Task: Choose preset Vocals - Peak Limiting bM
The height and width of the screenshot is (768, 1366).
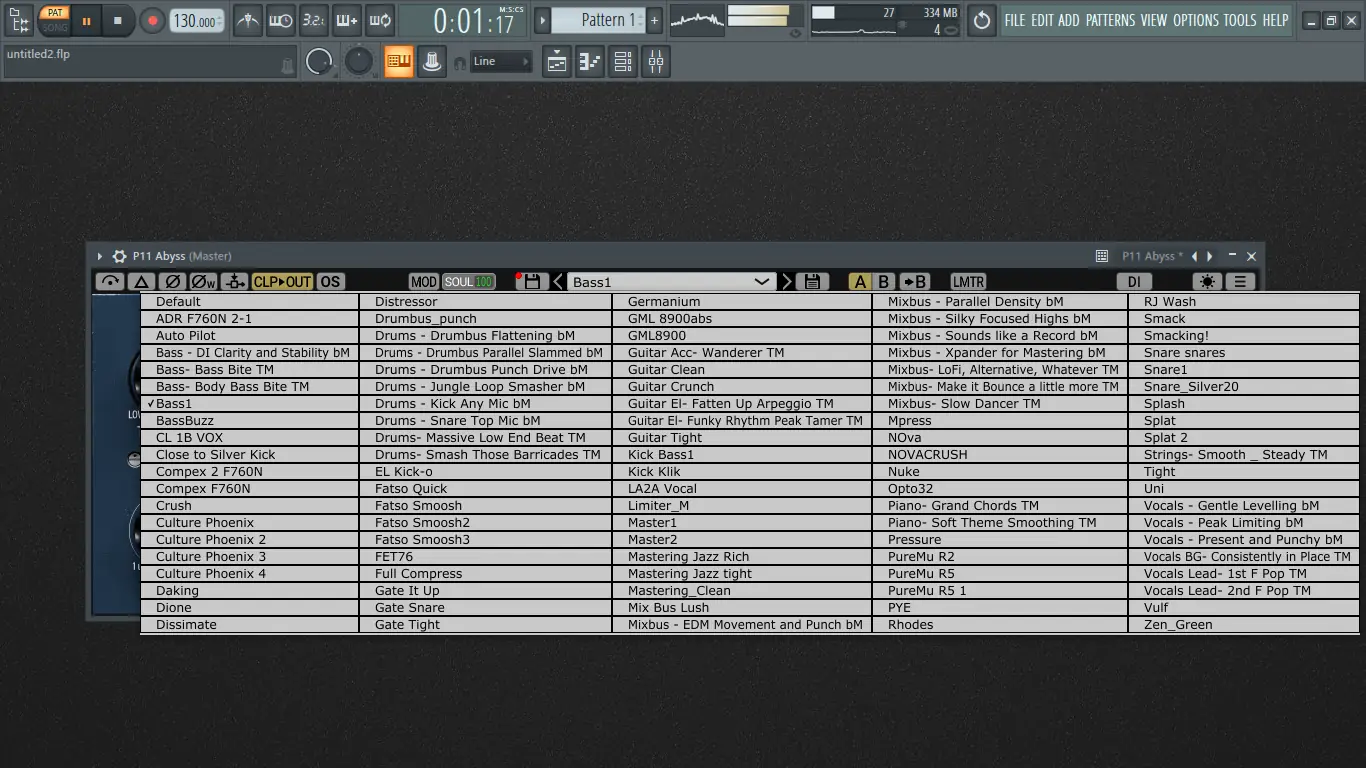Action: pyautogui.click(x=1244, y=522)
